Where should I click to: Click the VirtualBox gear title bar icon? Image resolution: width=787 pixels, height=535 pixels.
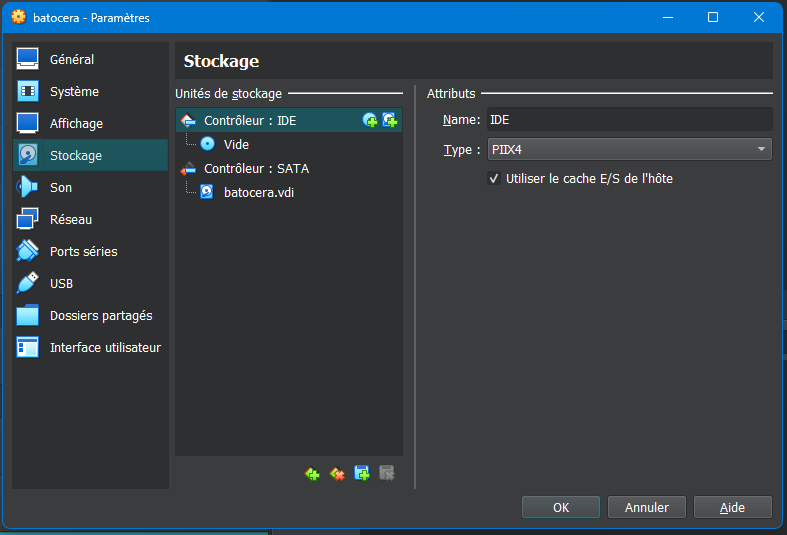[19, 17]
